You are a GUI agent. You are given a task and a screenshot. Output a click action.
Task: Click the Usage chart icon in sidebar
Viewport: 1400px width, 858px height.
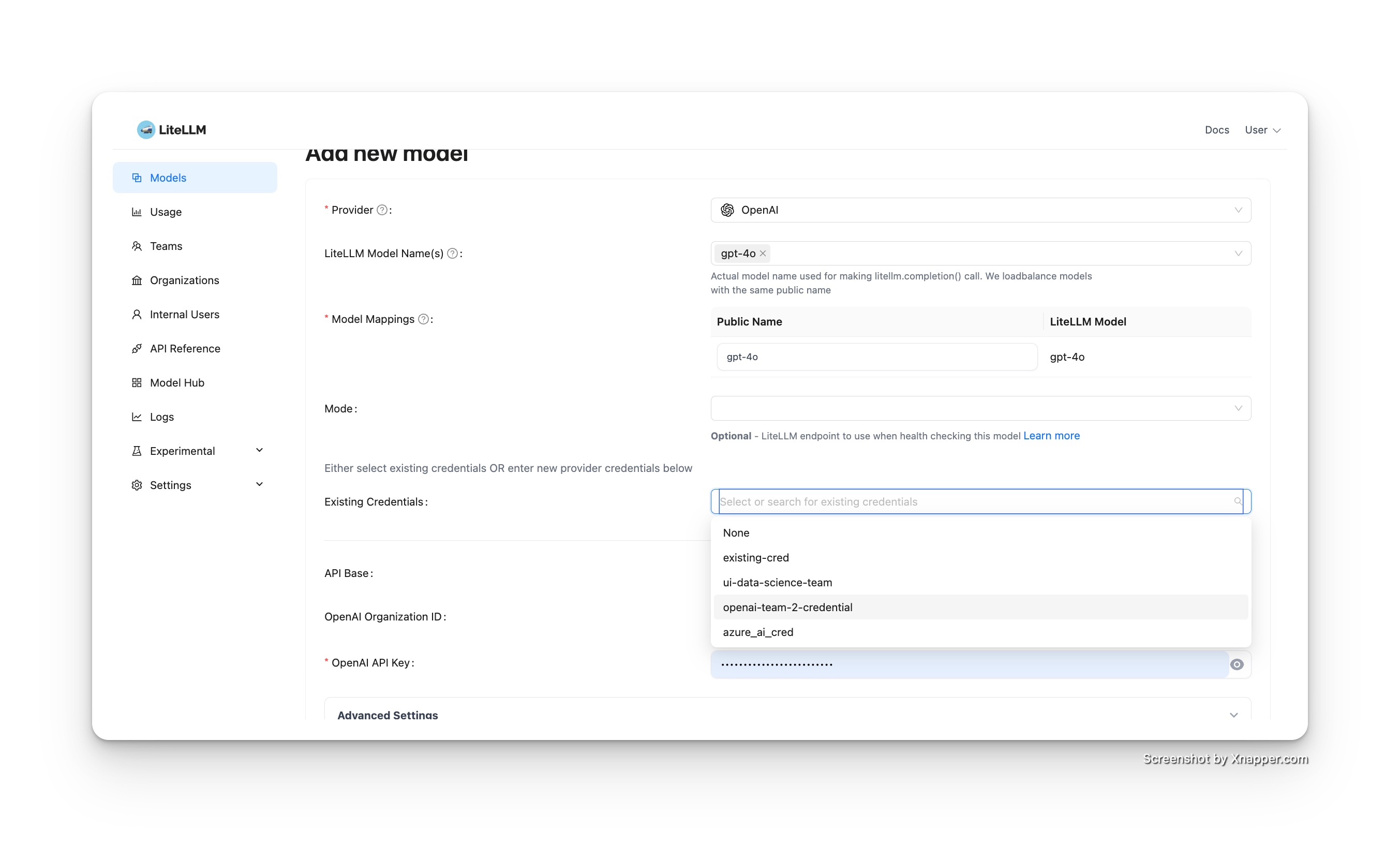[x=137, y=212]
